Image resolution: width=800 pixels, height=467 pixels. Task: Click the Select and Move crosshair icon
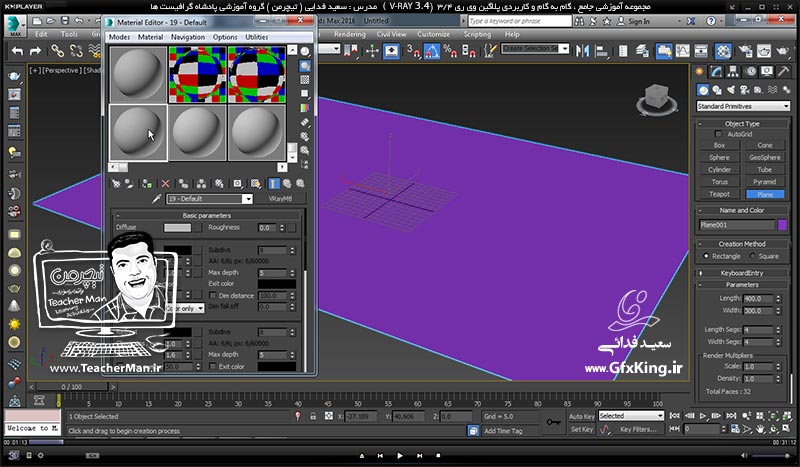tap(372, 51)
